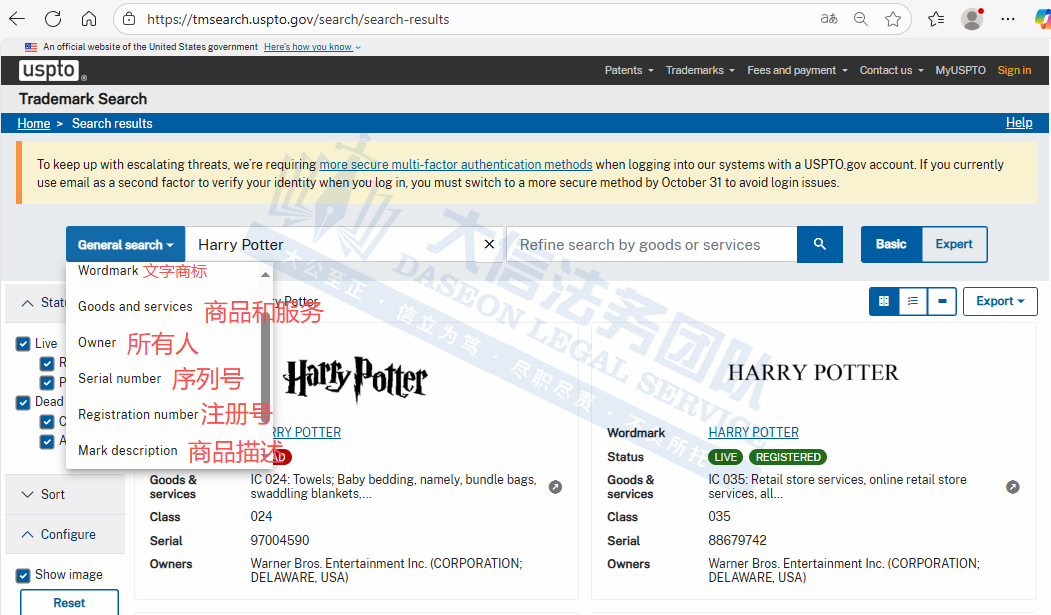Screen dimensions: 1051x615
Task: Click Sign in link
Action: tap(1014, 70)
